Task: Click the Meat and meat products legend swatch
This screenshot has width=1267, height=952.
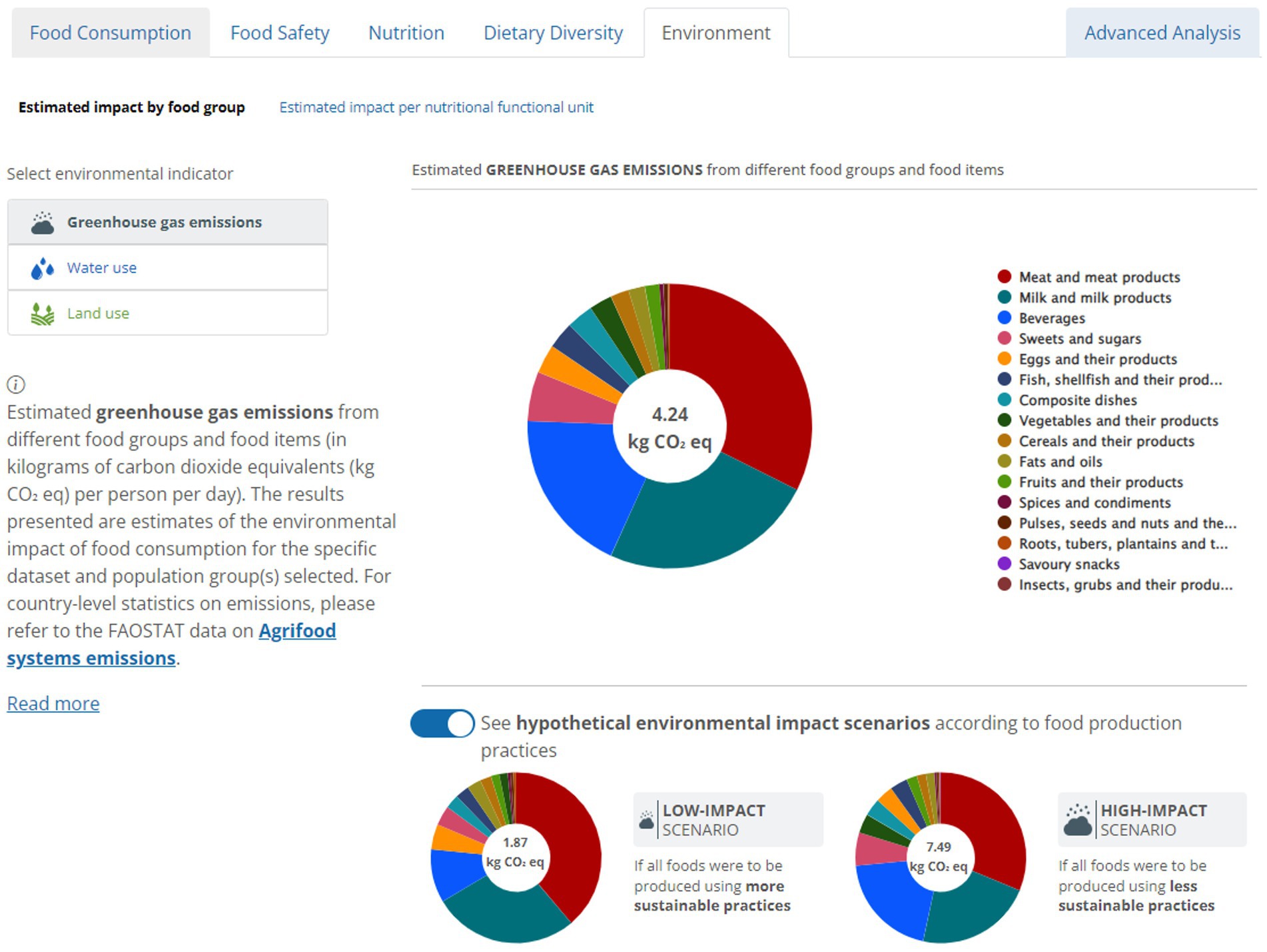Action: (x=1005, y=277)
